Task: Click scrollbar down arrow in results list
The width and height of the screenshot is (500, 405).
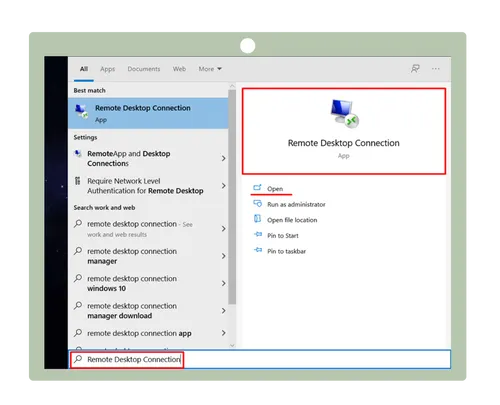Action: coord(232,345)
